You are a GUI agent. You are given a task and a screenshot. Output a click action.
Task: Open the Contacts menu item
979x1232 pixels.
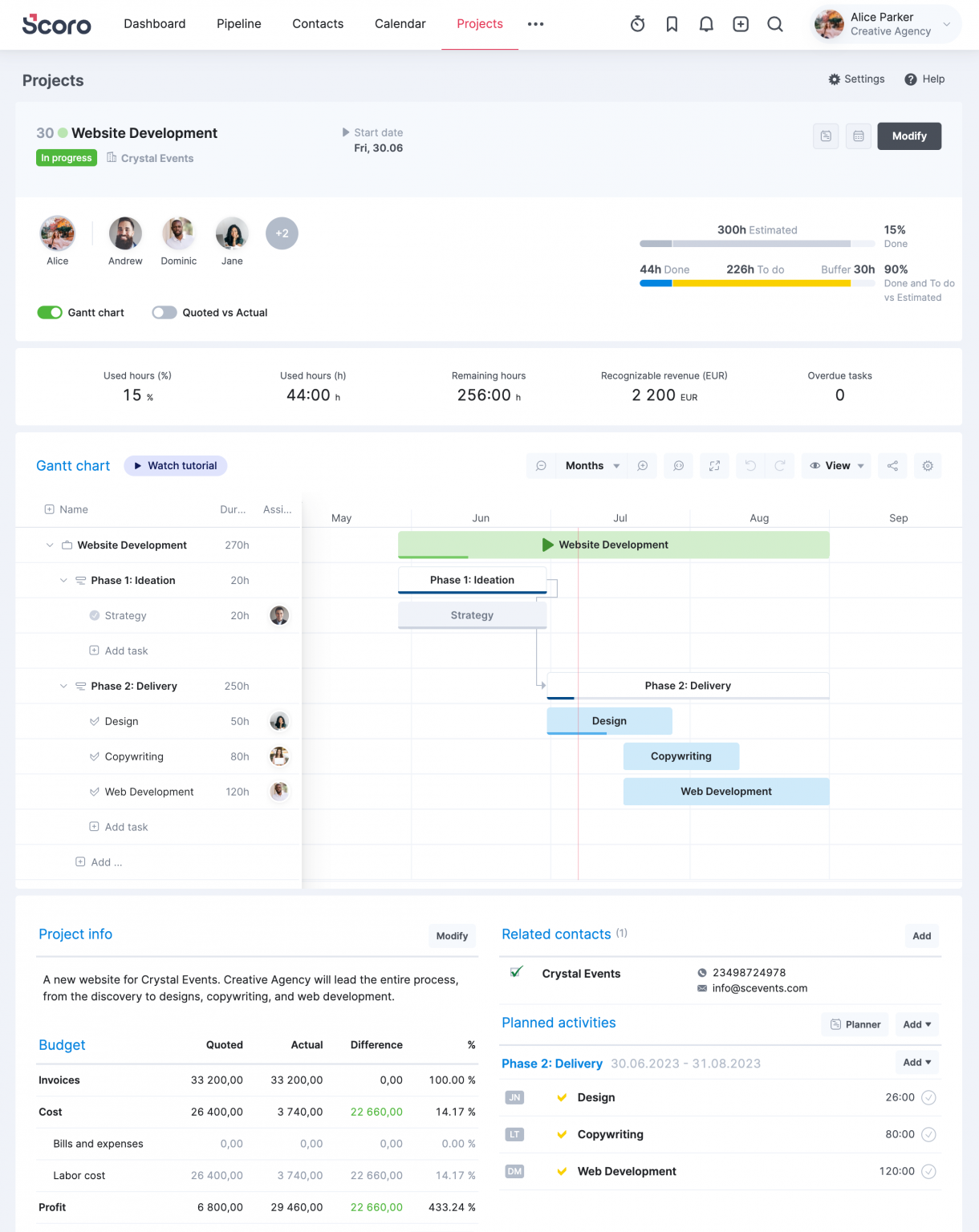[x=318, y=24]
